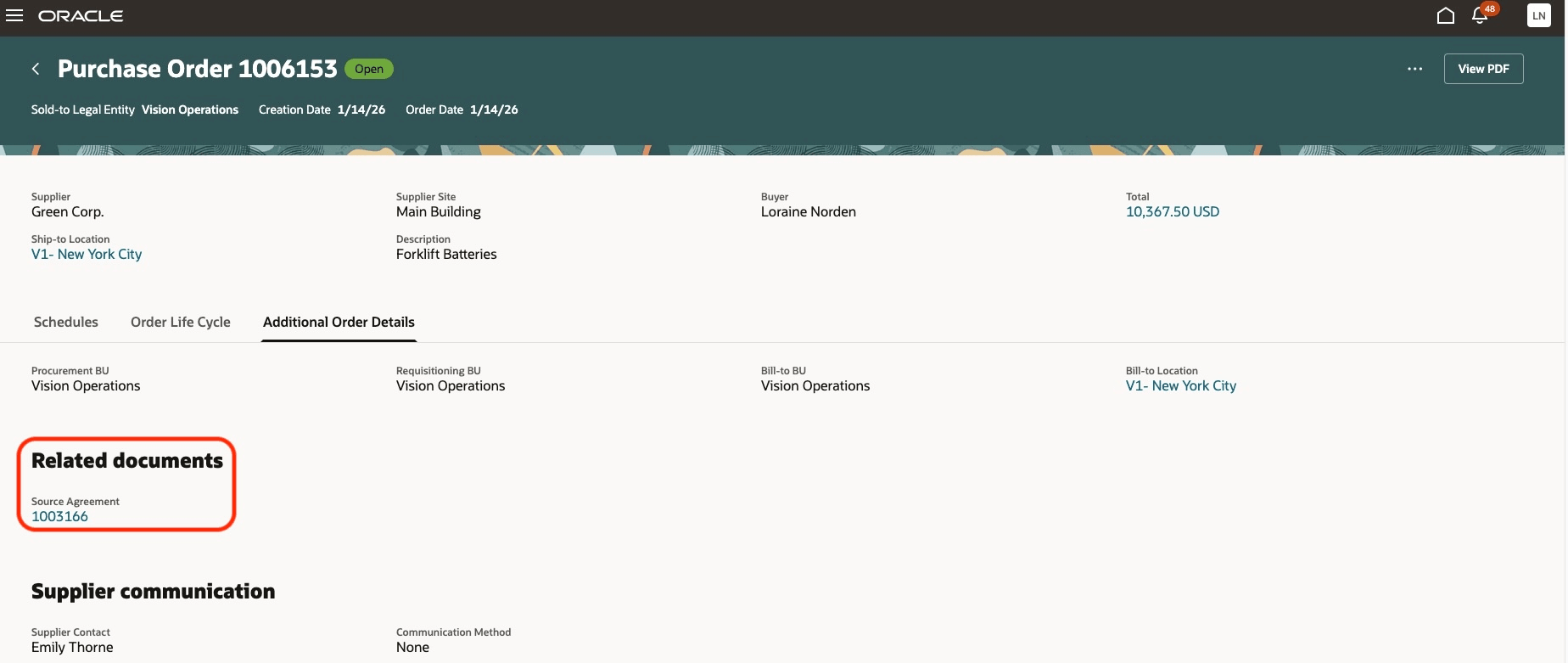The height and width of the screenshot is (663, 1568).
Task: Open notifications bell with 48 badge
Action: 1481,15
